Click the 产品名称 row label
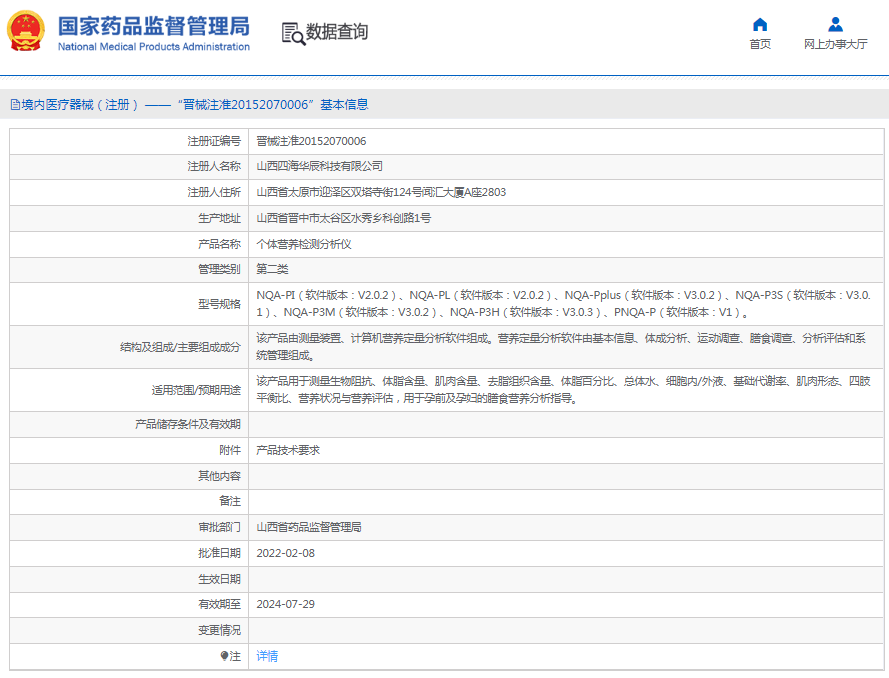The image size is (889, 678). point(219,244)
